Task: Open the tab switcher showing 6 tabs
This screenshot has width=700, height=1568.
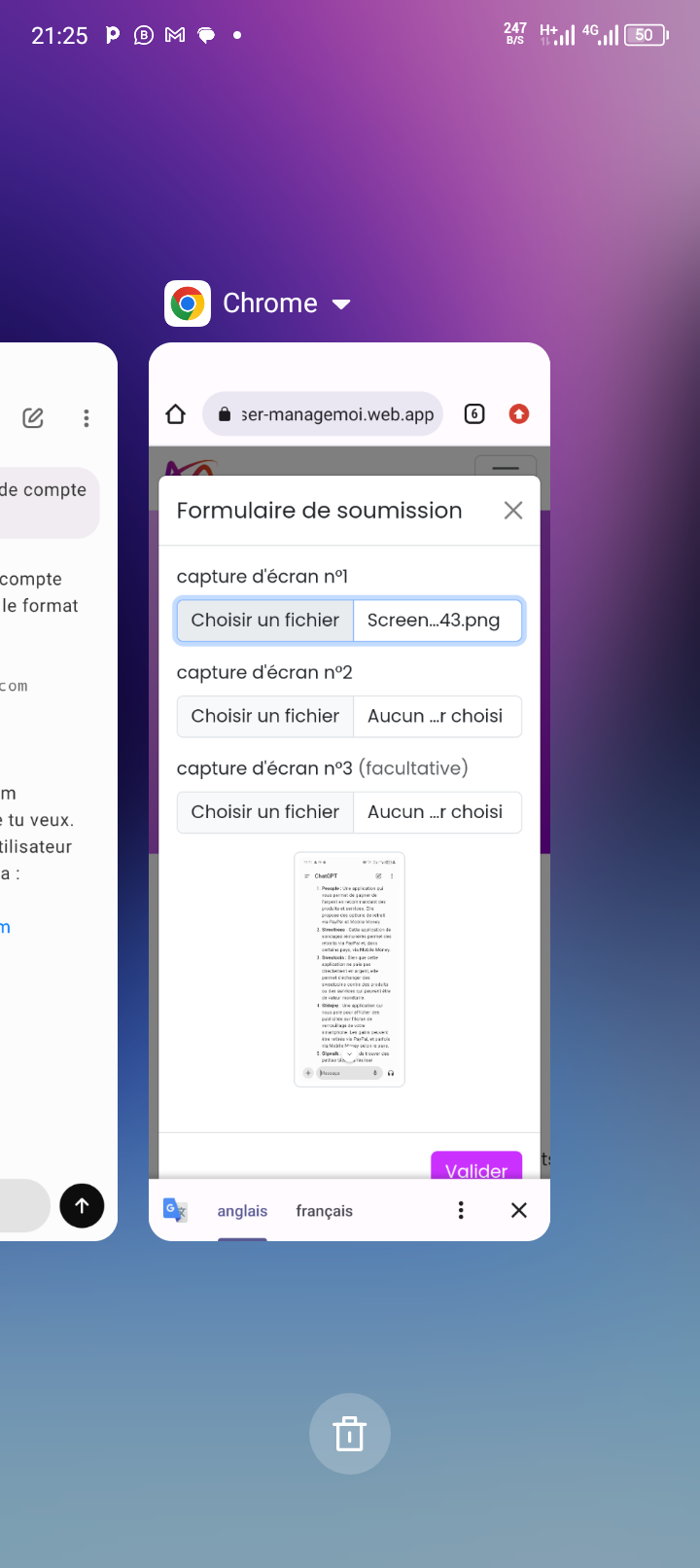Action: pos(474,414)
